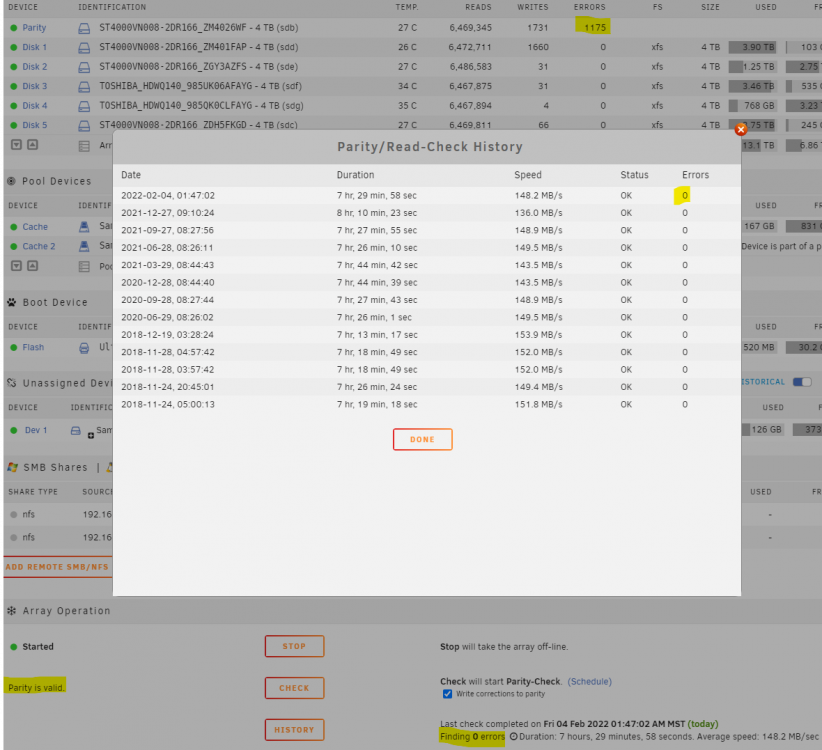Expand array devices up-arrow icon
The width and height of the screenshot is (822, 750).
click(x=33, y=144)
